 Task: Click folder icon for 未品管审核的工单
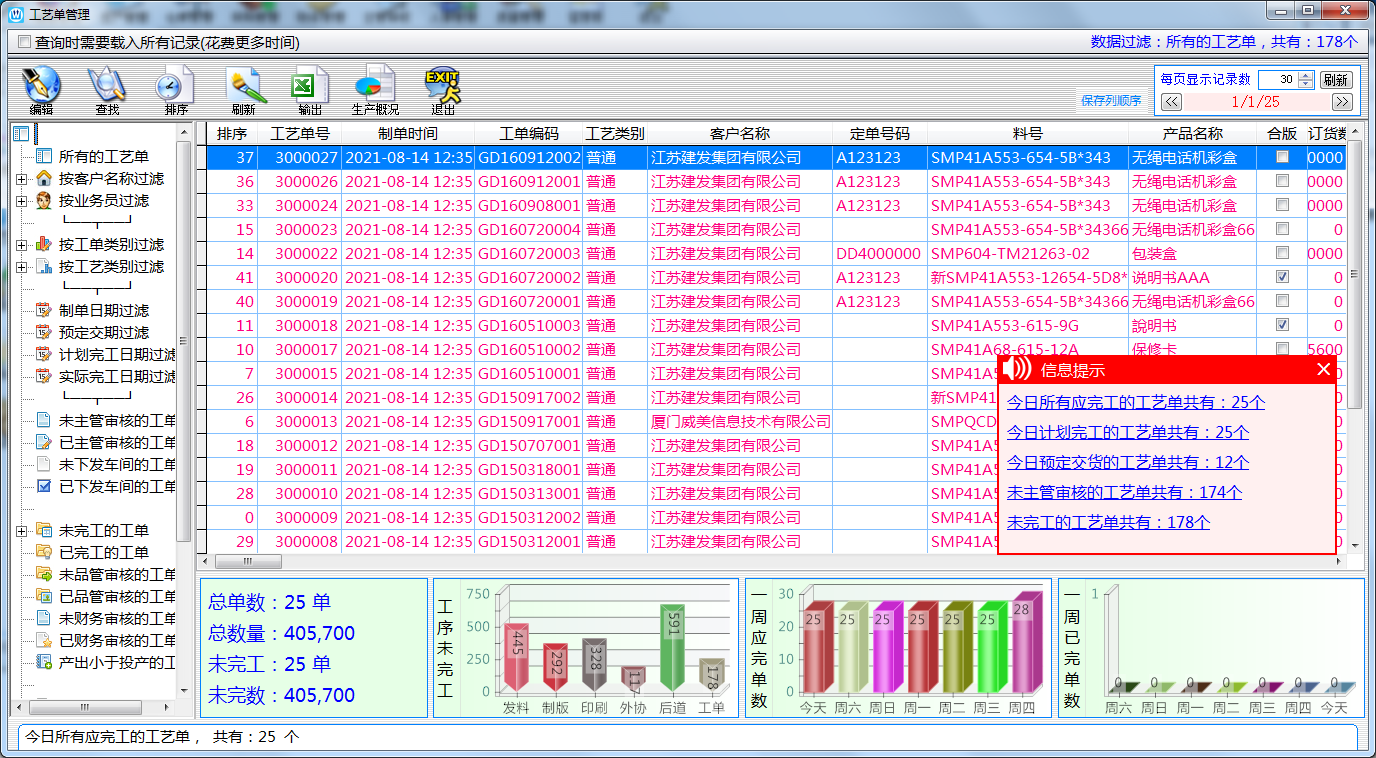pyautogui.click(x=43, y=574)
